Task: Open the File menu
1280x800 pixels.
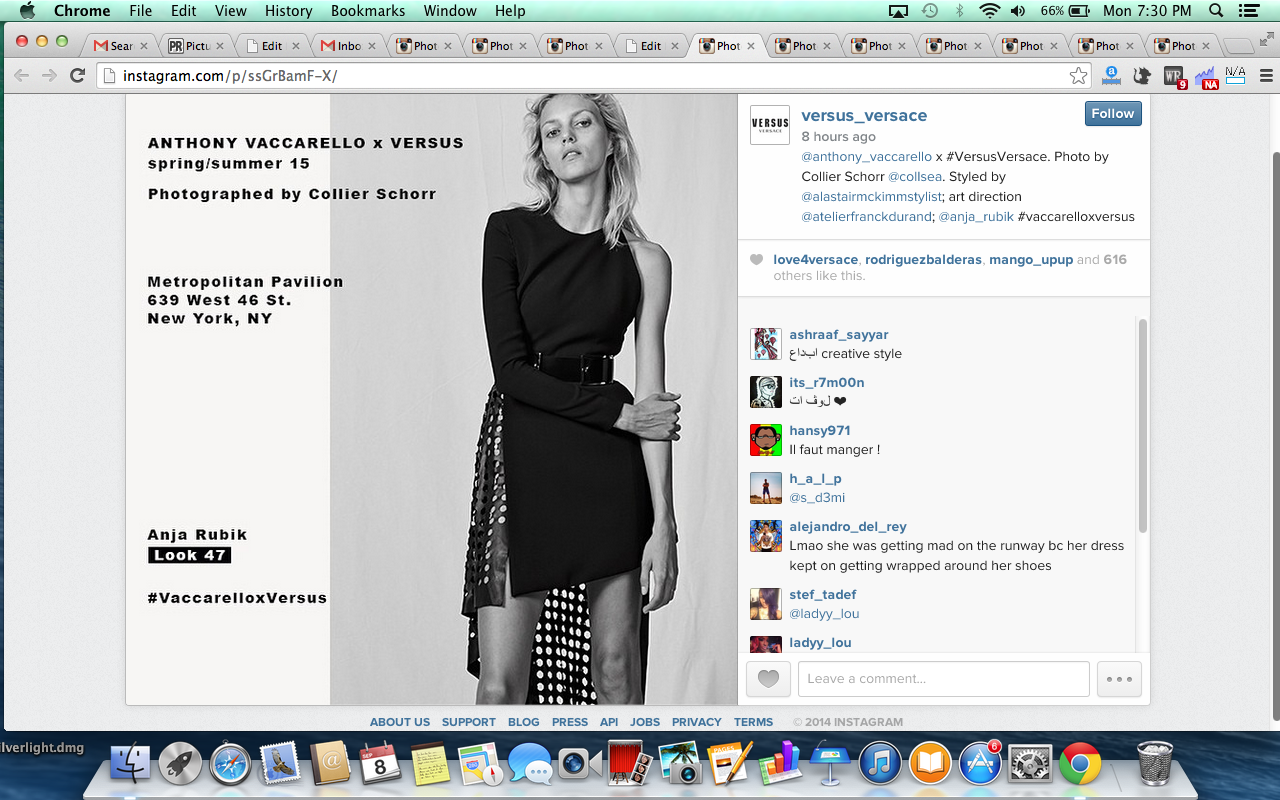Action: (140, 11)
